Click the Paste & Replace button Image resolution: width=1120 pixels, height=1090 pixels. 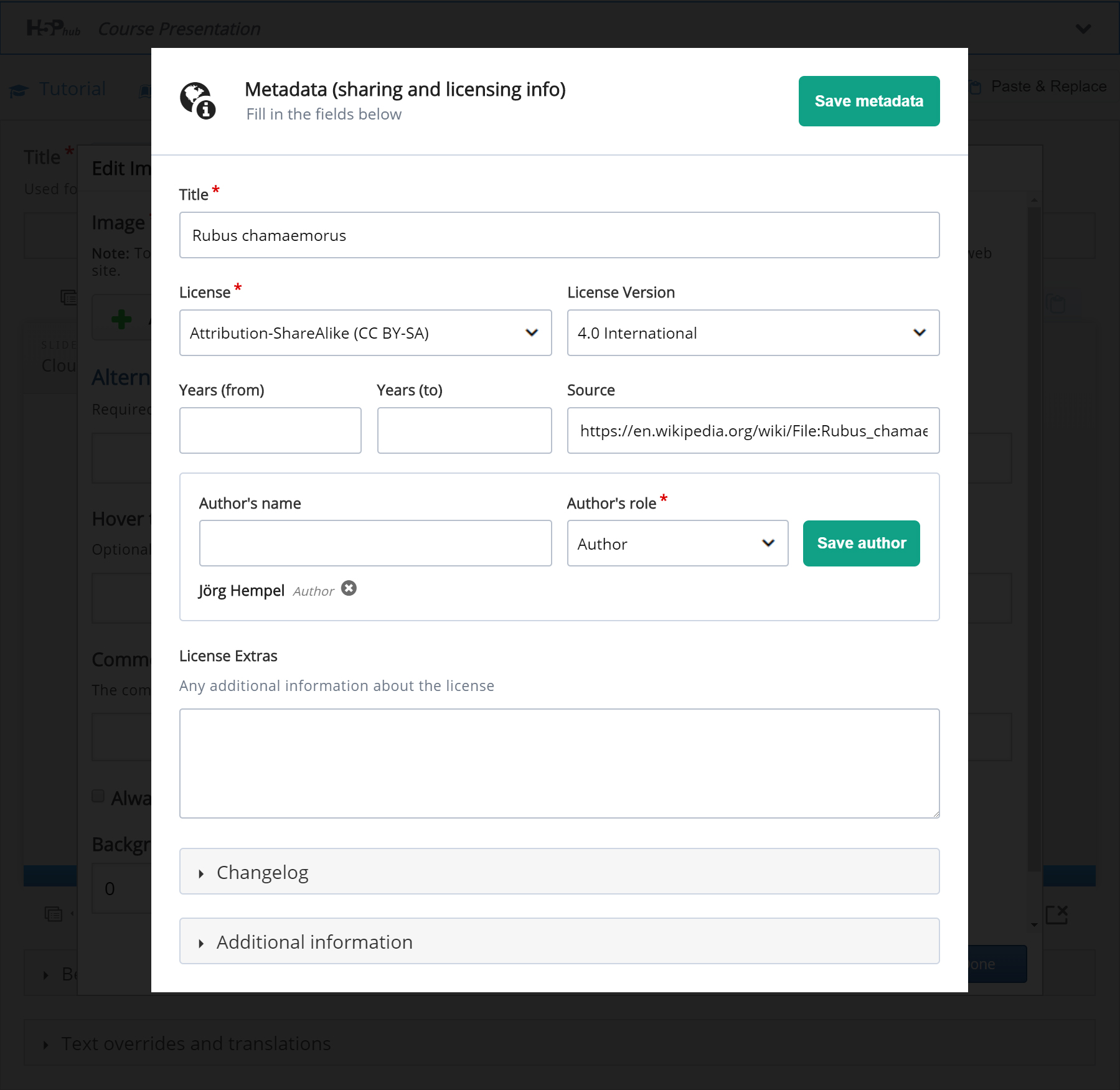[1039, 87]
